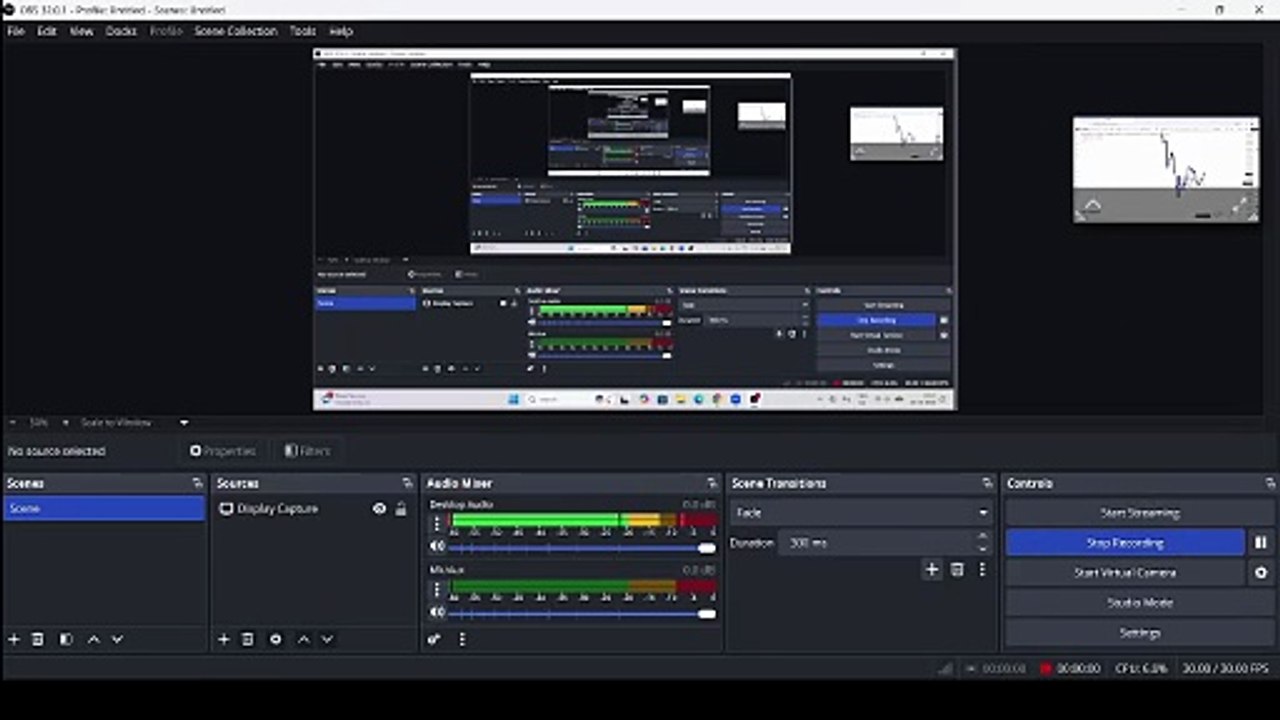Remove the scene transition with trash icon

tap(957, 569)
